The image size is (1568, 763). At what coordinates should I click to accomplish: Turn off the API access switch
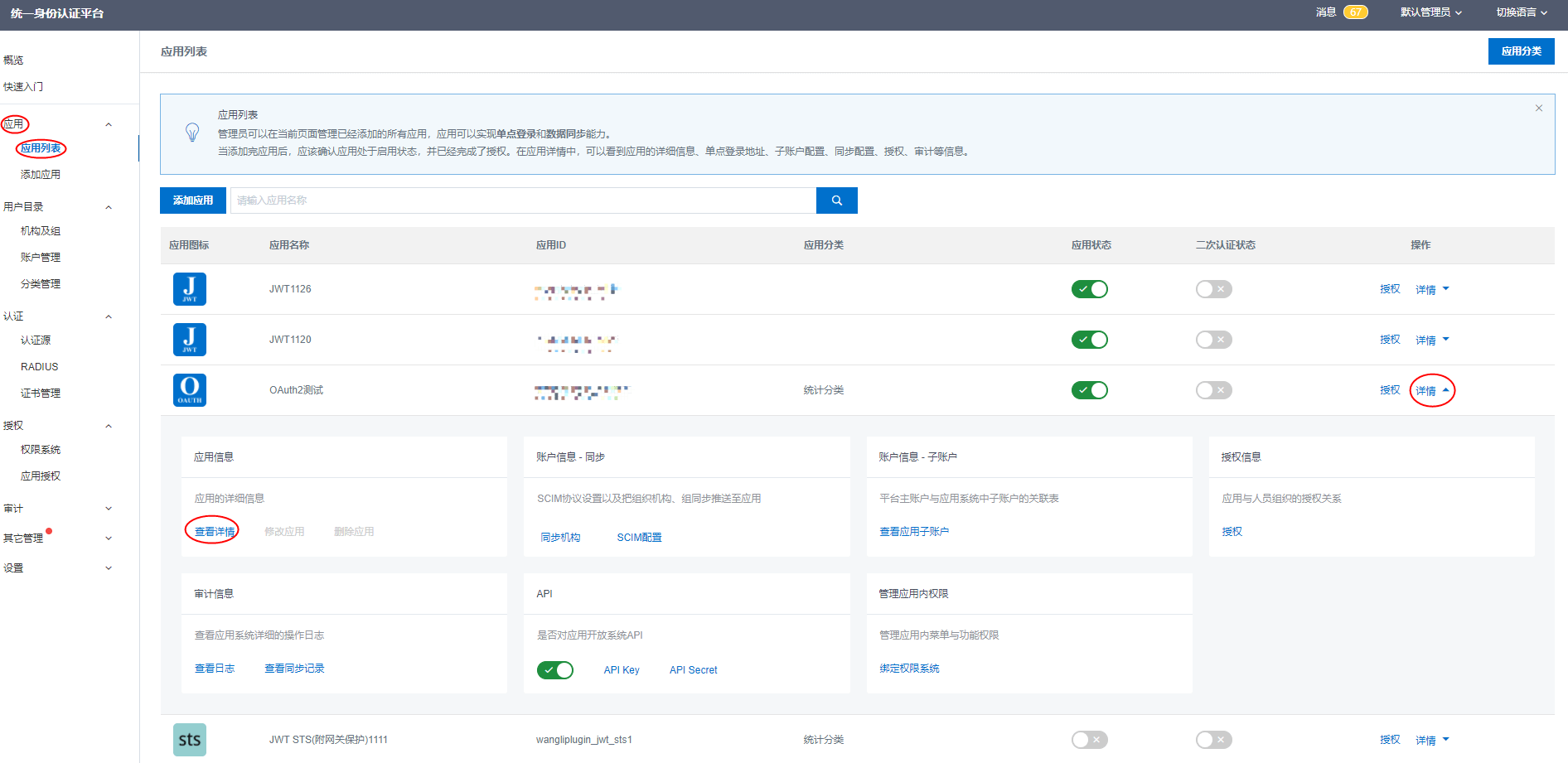click(x=554, y=670)
